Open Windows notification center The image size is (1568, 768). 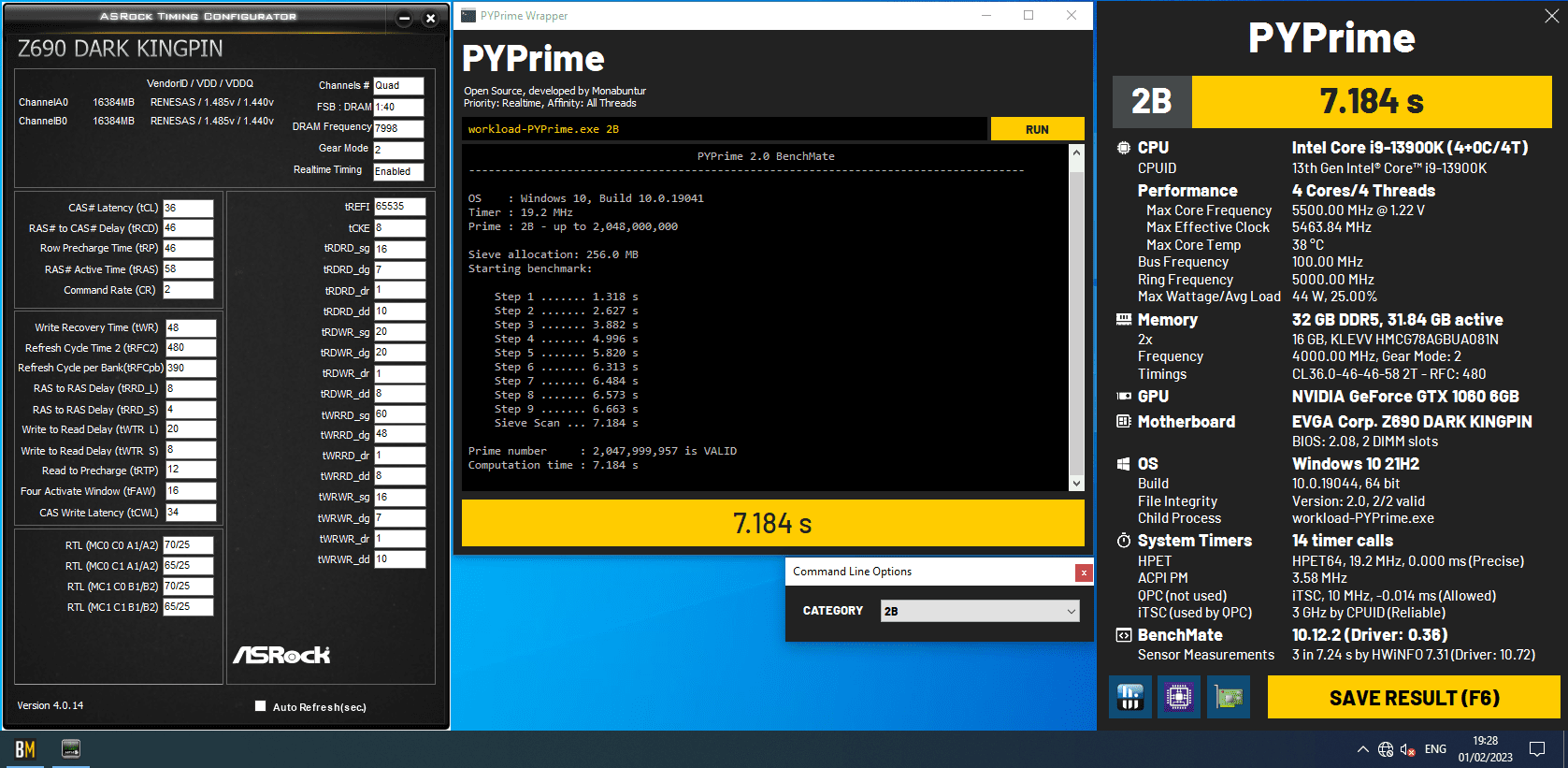tap(1537, 749)
